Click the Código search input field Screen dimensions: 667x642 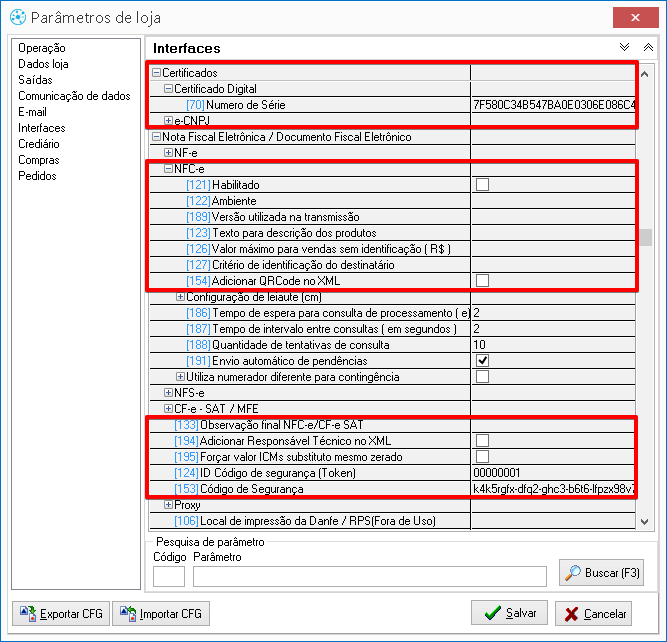point(168,575)
